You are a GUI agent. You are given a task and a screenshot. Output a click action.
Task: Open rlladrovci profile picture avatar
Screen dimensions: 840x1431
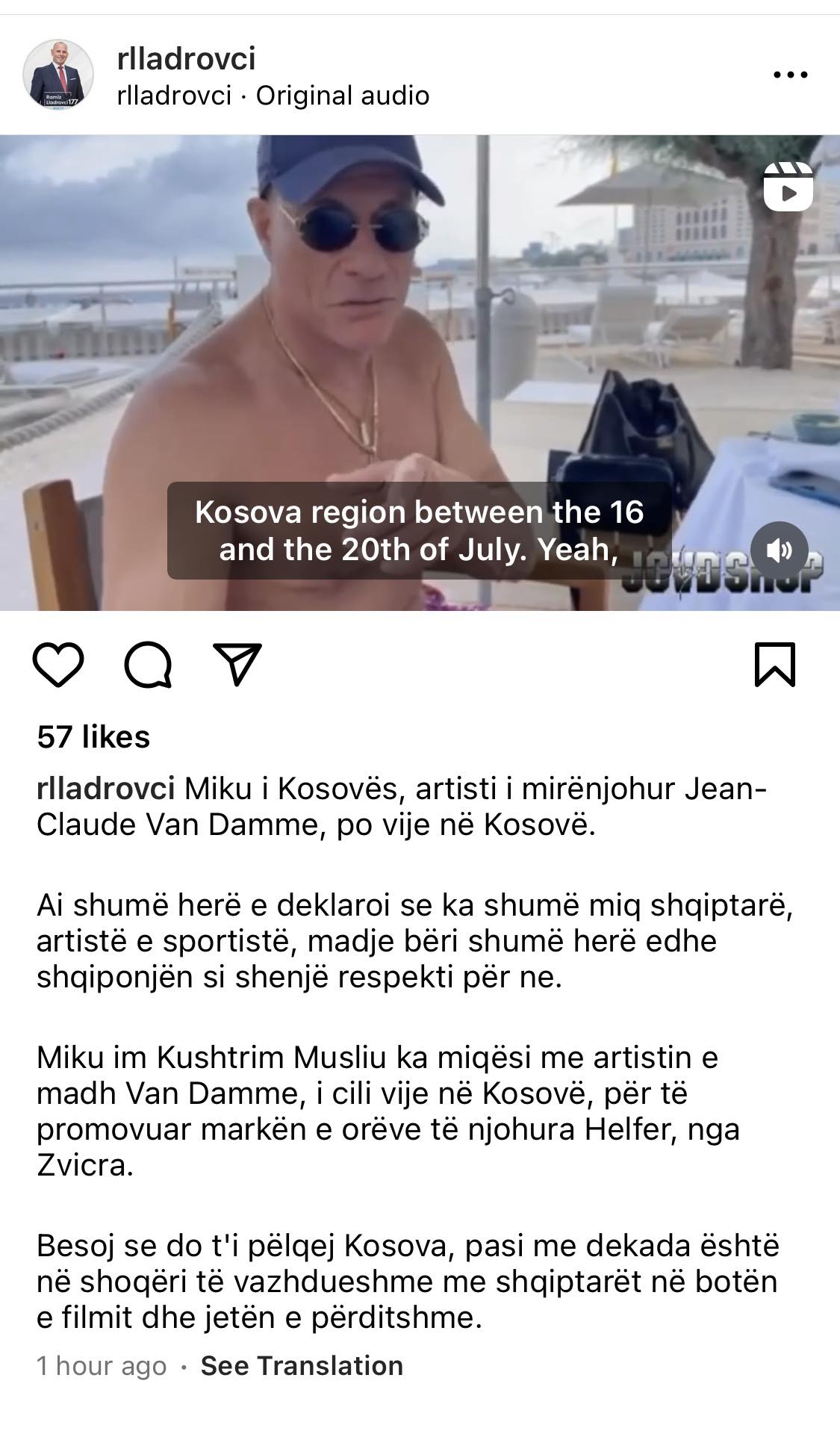[x=58, y=75]
